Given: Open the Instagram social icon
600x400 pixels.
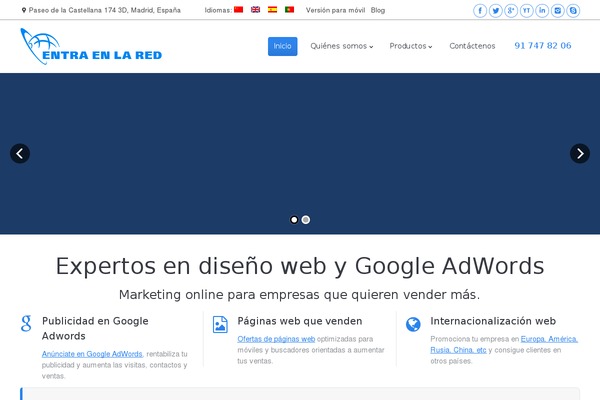Looking at the screenshot, I should coord(558,11).
